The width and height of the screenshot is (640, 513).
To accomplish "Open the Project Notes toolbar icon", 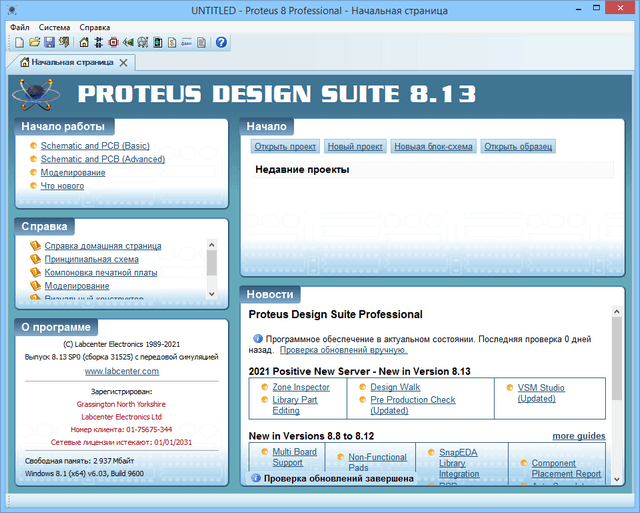I will (202, 42).
